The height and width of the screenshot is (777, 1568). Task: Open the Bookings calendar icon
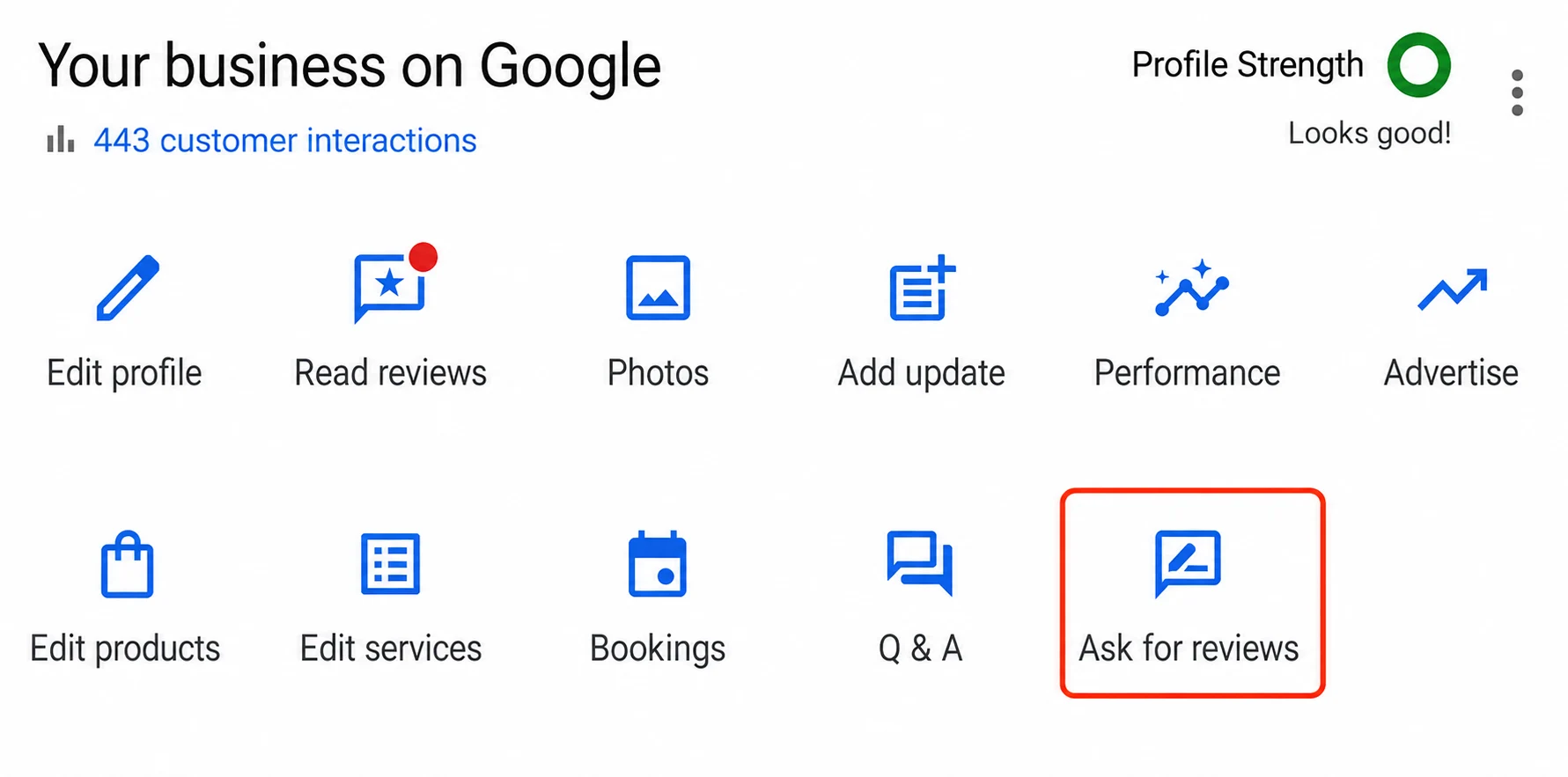(658, 563)
